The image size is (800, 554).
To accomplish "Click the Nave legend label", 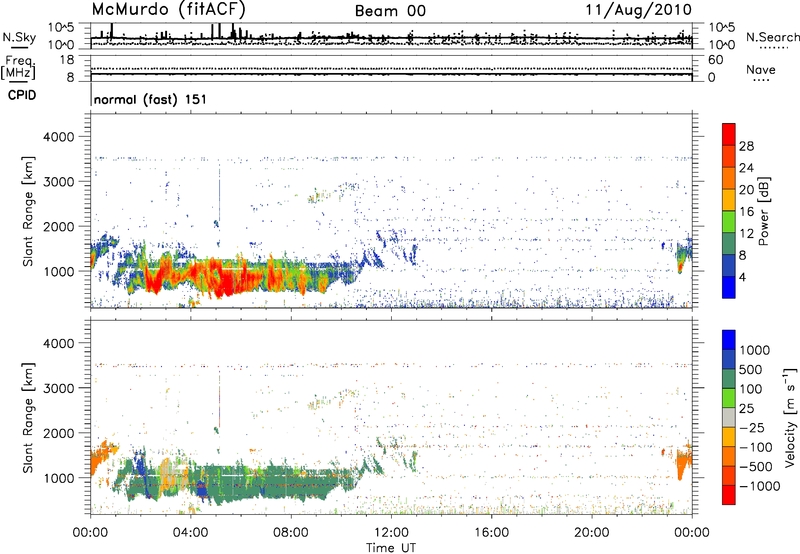I will point(761,70).
